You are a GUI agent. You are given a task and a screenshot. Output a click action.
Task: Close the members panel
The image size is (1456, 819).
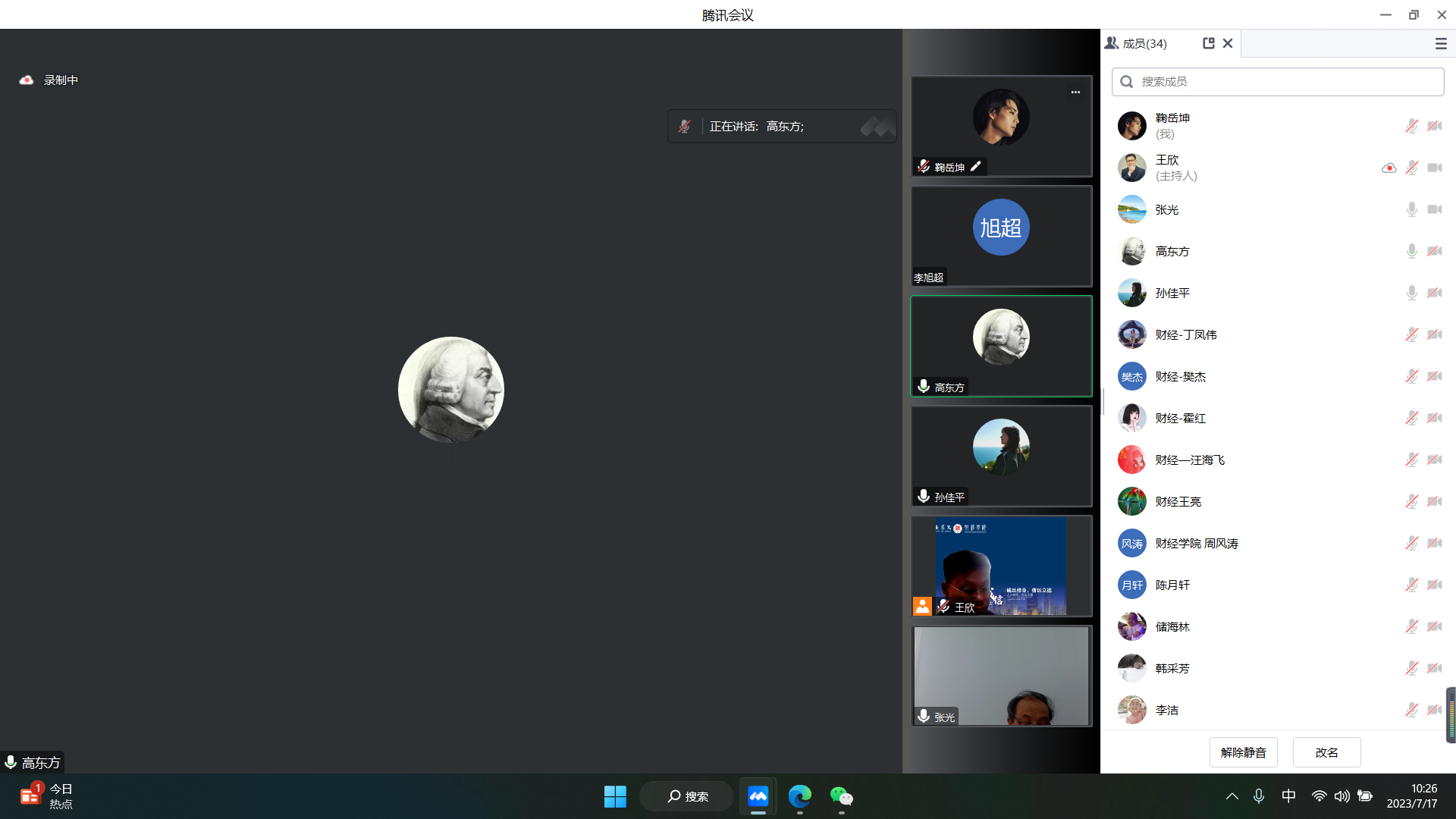[1228, 43]
